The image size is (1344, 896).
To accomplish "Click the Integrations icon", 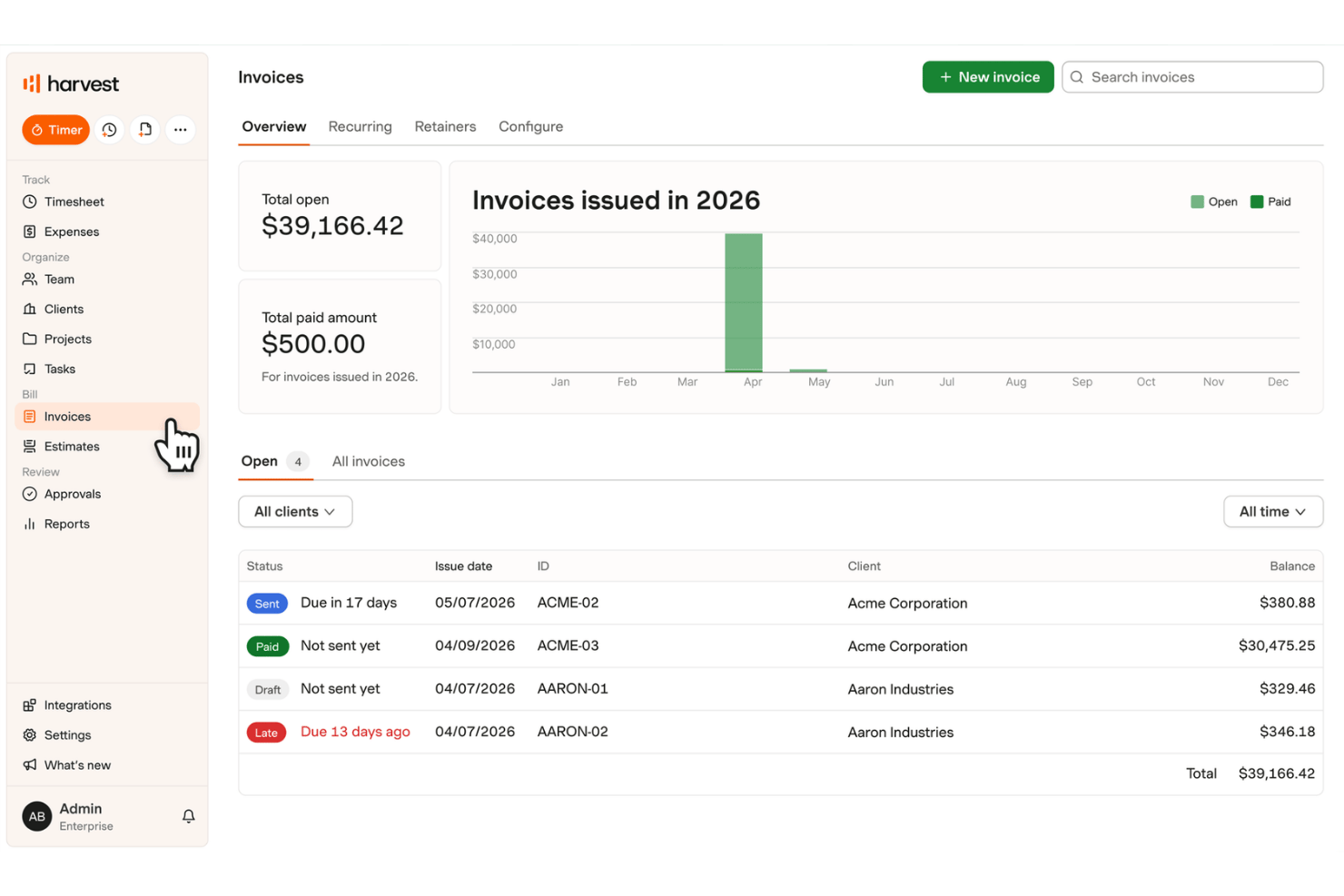I will click(x=30, y=705).
